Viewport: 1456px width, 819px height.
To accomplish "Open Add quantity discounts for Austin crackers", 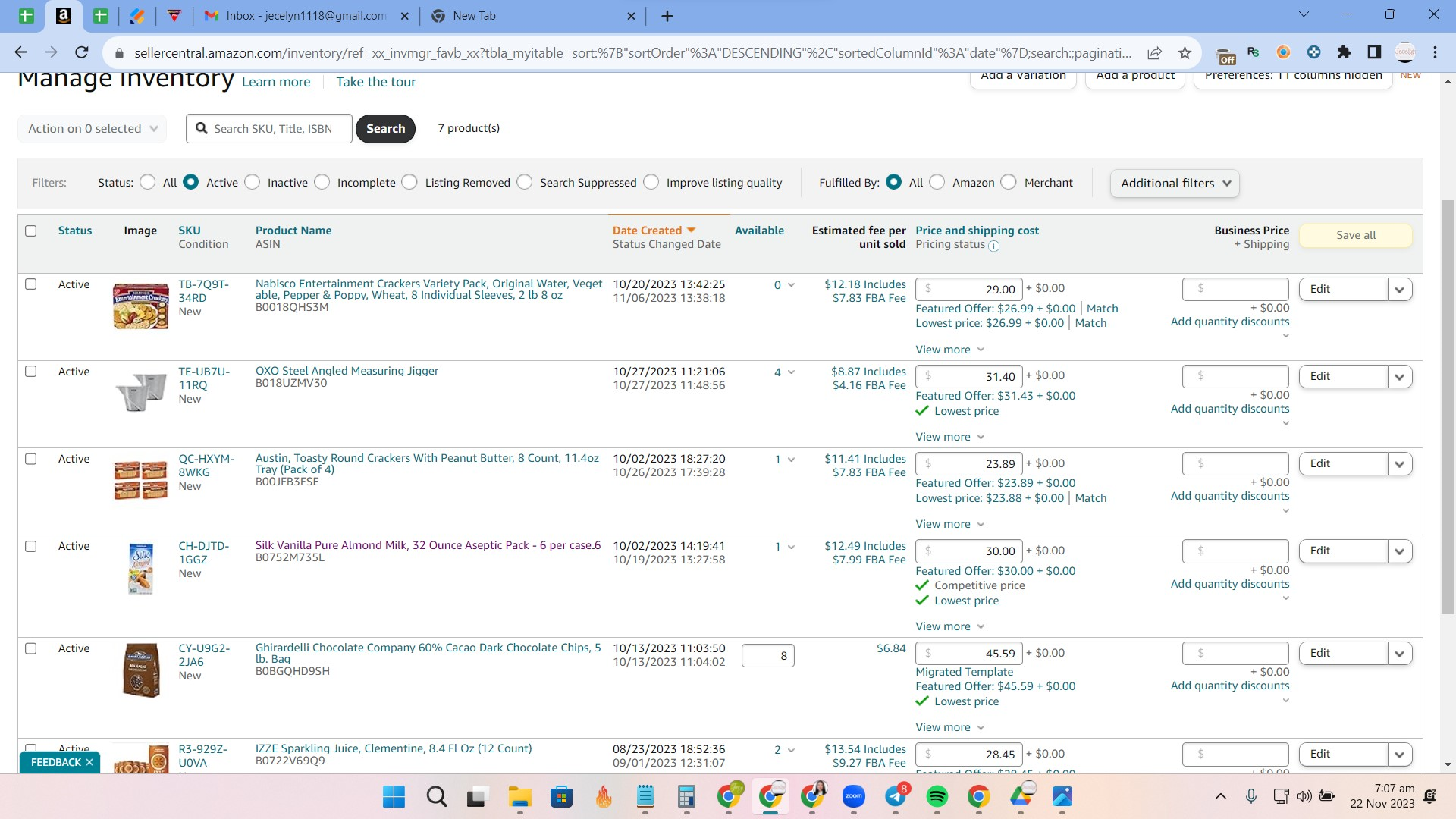I will [x=1229, y=496].
